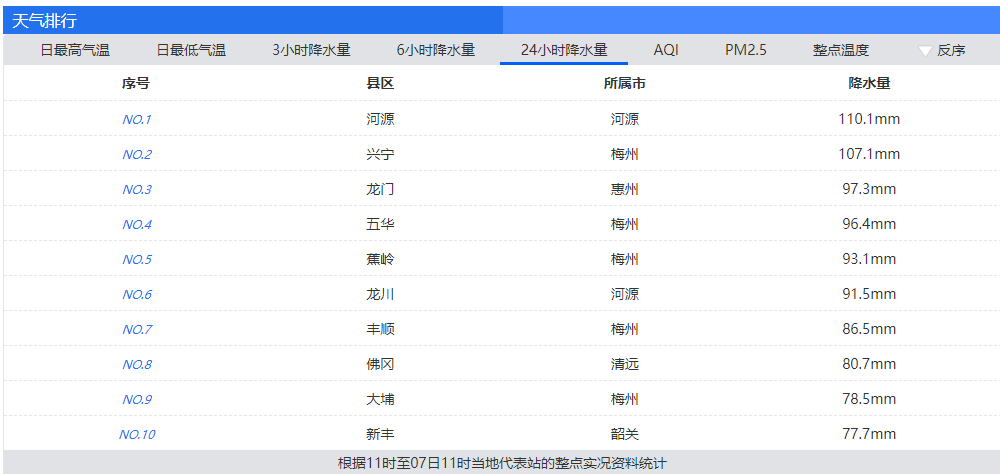Screen dimensions: 1000x474
Task: Open the 3小时降水量 tab
Action: 311,50
